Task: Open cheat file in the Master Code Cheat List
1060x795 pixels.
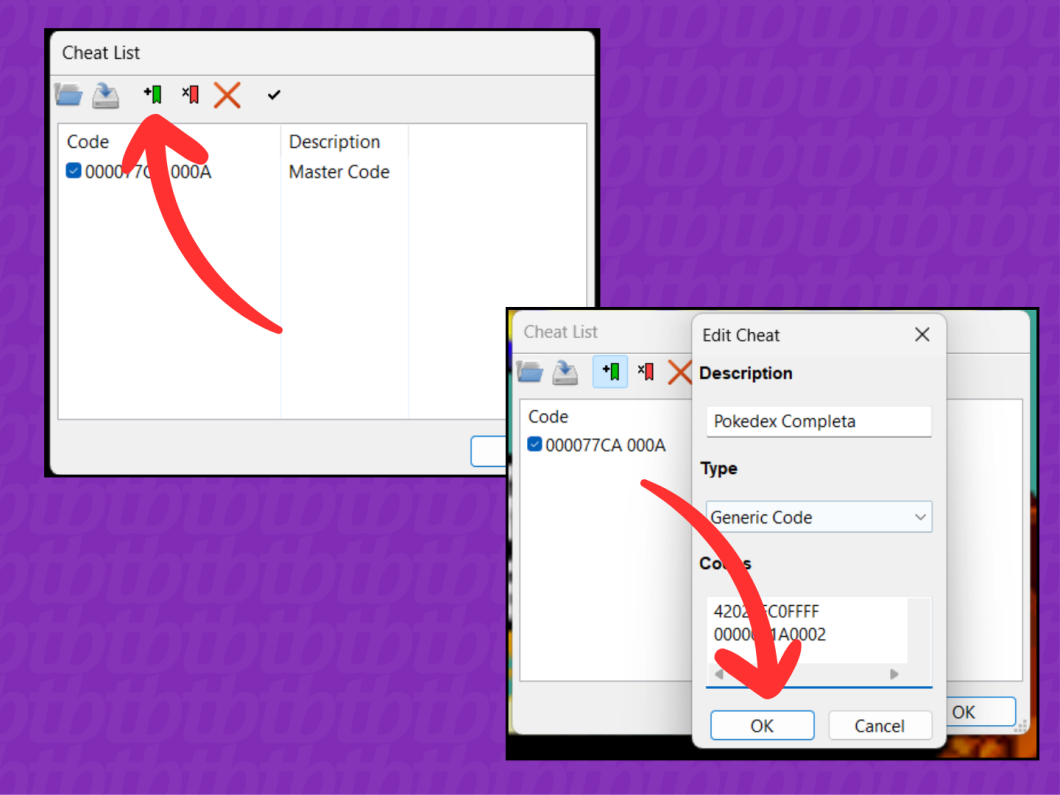Action: pyautogui.click(x=68, y=95)
